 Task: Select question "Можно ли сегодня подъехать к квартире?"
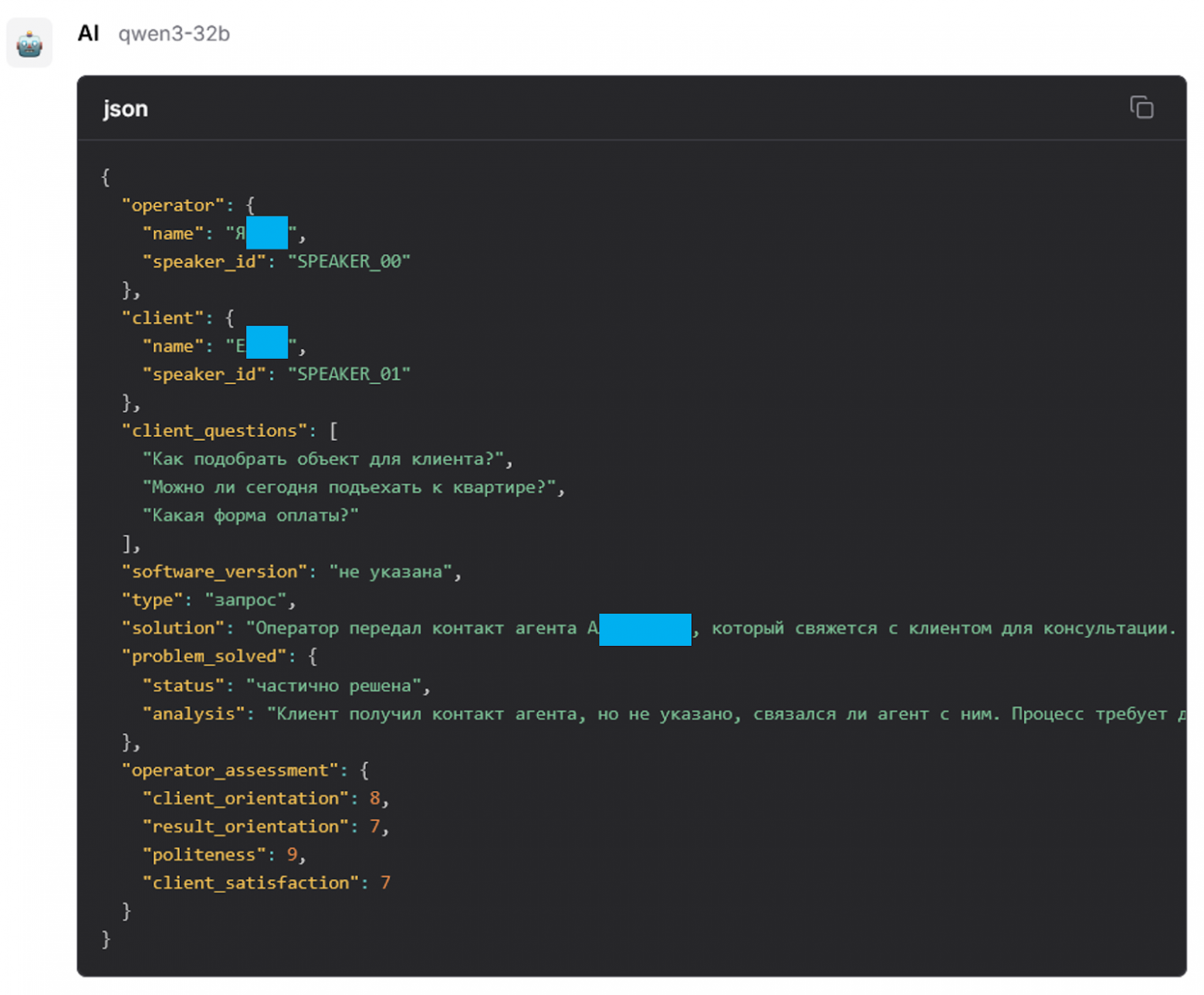pyautogui.click(x=349, y=488)
